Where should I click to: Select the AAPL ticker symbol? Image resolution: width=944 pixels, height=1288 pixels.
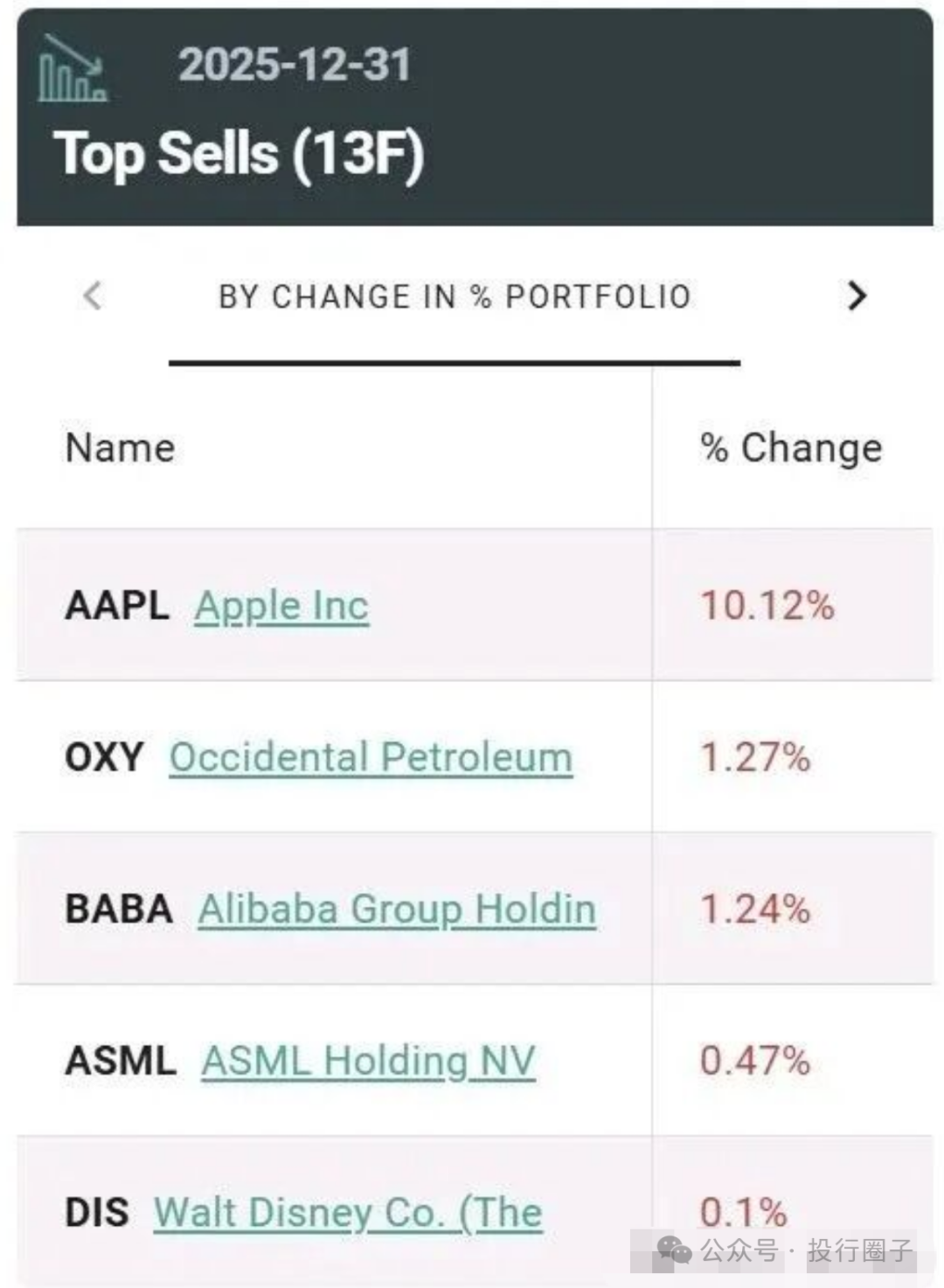pyautogui.click(x=117, y=606)
